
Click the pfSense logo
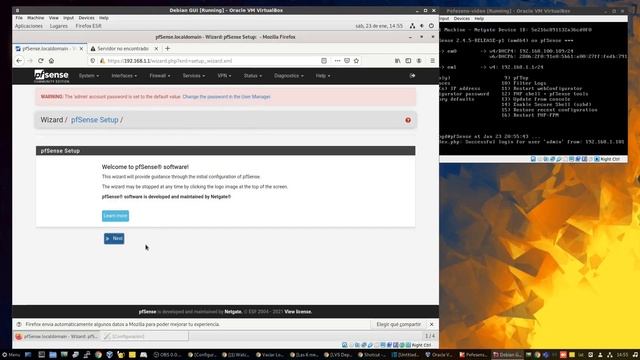pyautogui.click(x=51, y=76)
